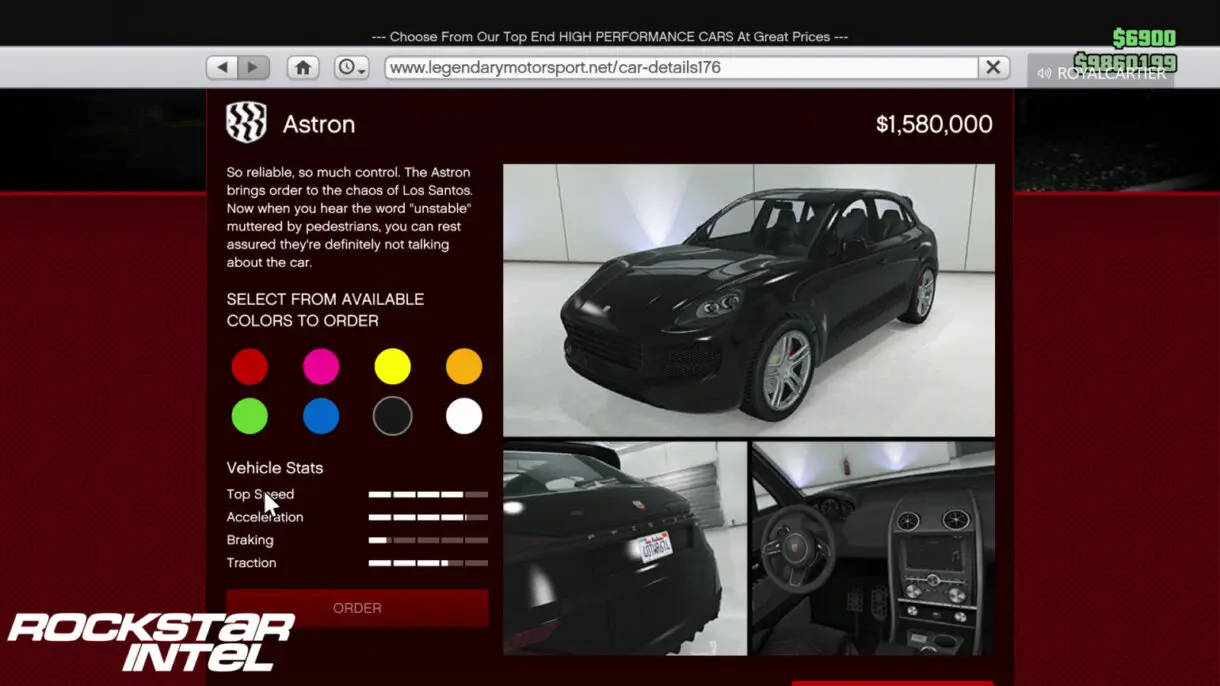This screenshot has height=686, width=1220.
Task: Select the black car color
Action: pyautogui.click(x=392, y=416)
